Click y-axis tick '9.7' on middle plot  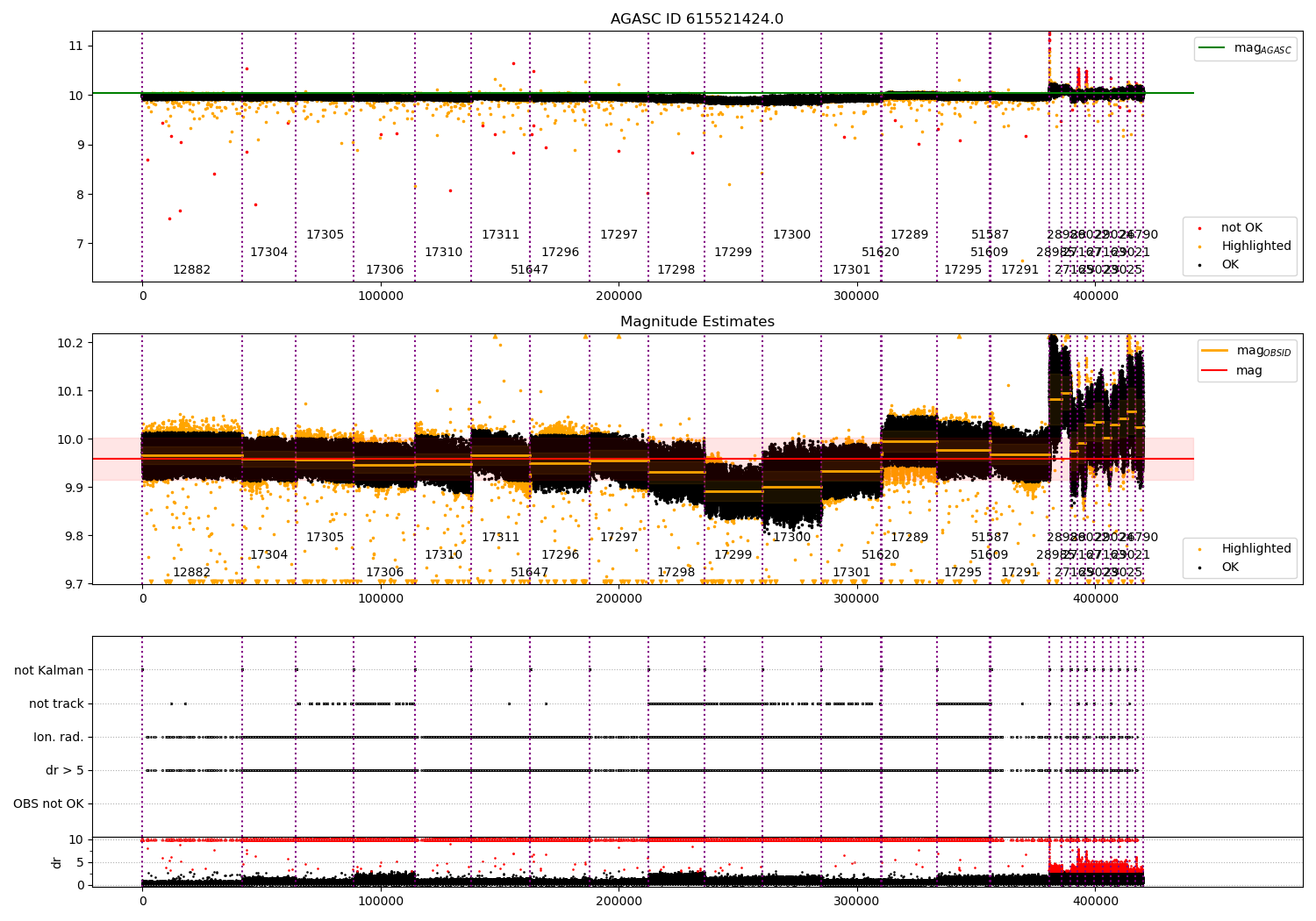[x=75, y=584]
